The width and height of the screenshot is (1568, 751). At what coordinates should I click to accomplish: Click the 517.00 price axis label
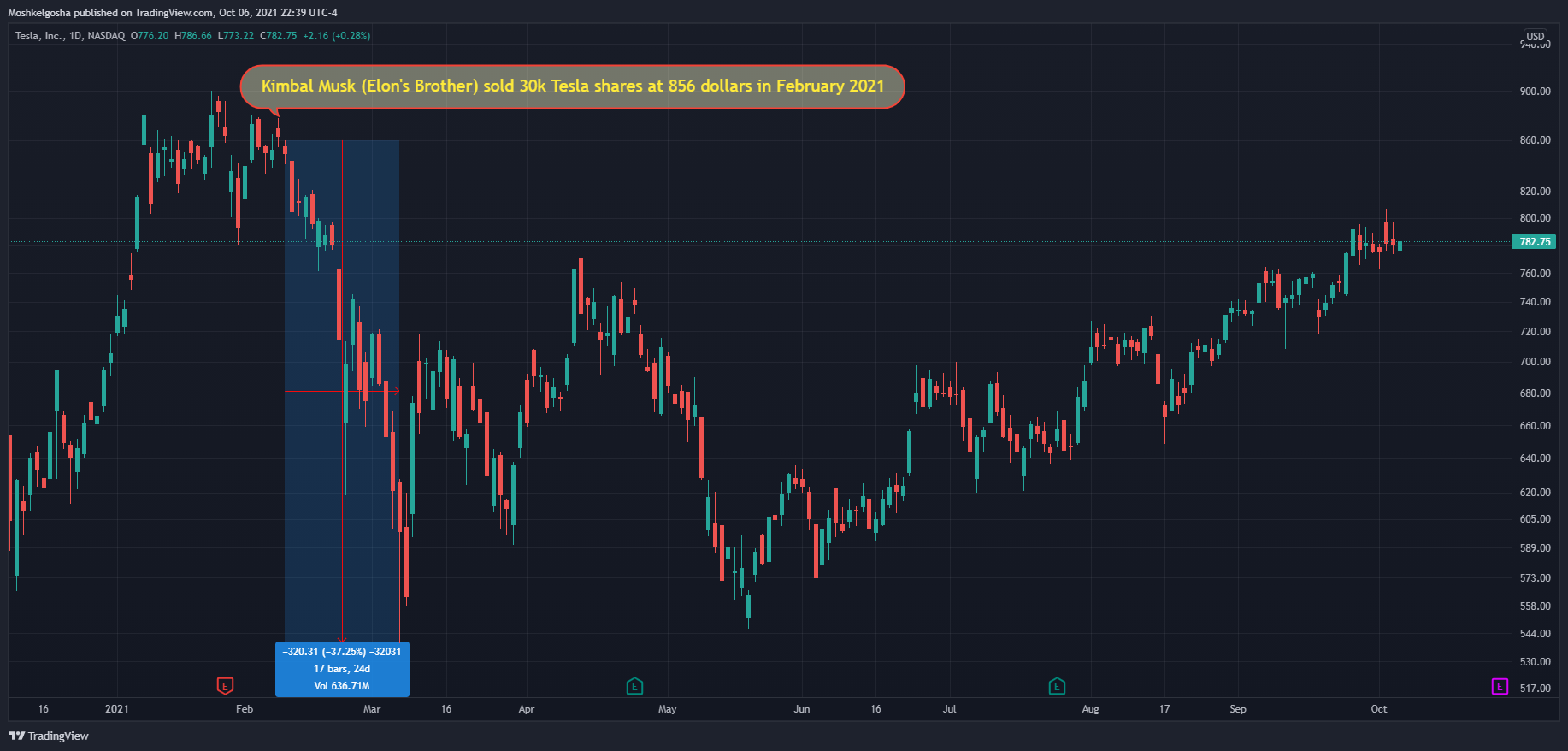point(1536,689)
